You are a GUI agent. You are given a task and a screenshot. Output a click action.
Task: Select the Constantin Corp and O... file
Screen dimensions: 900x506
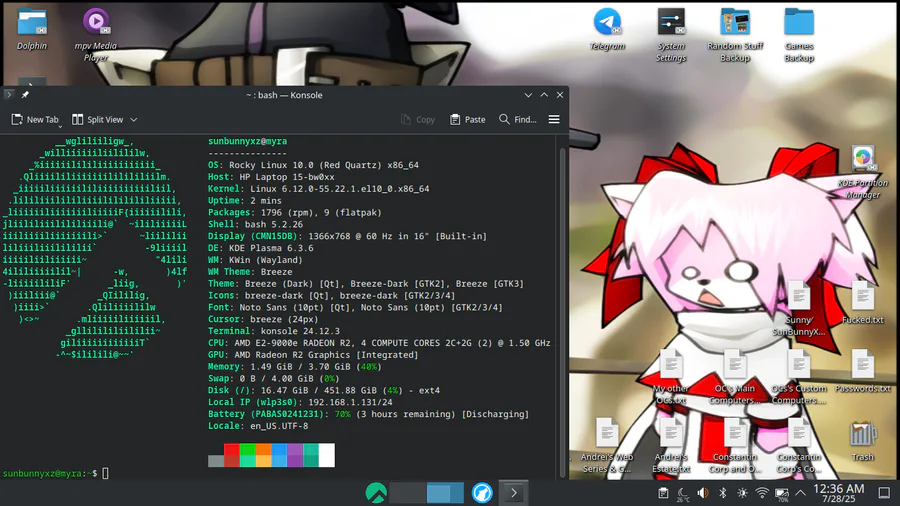(x=735, y=446)
